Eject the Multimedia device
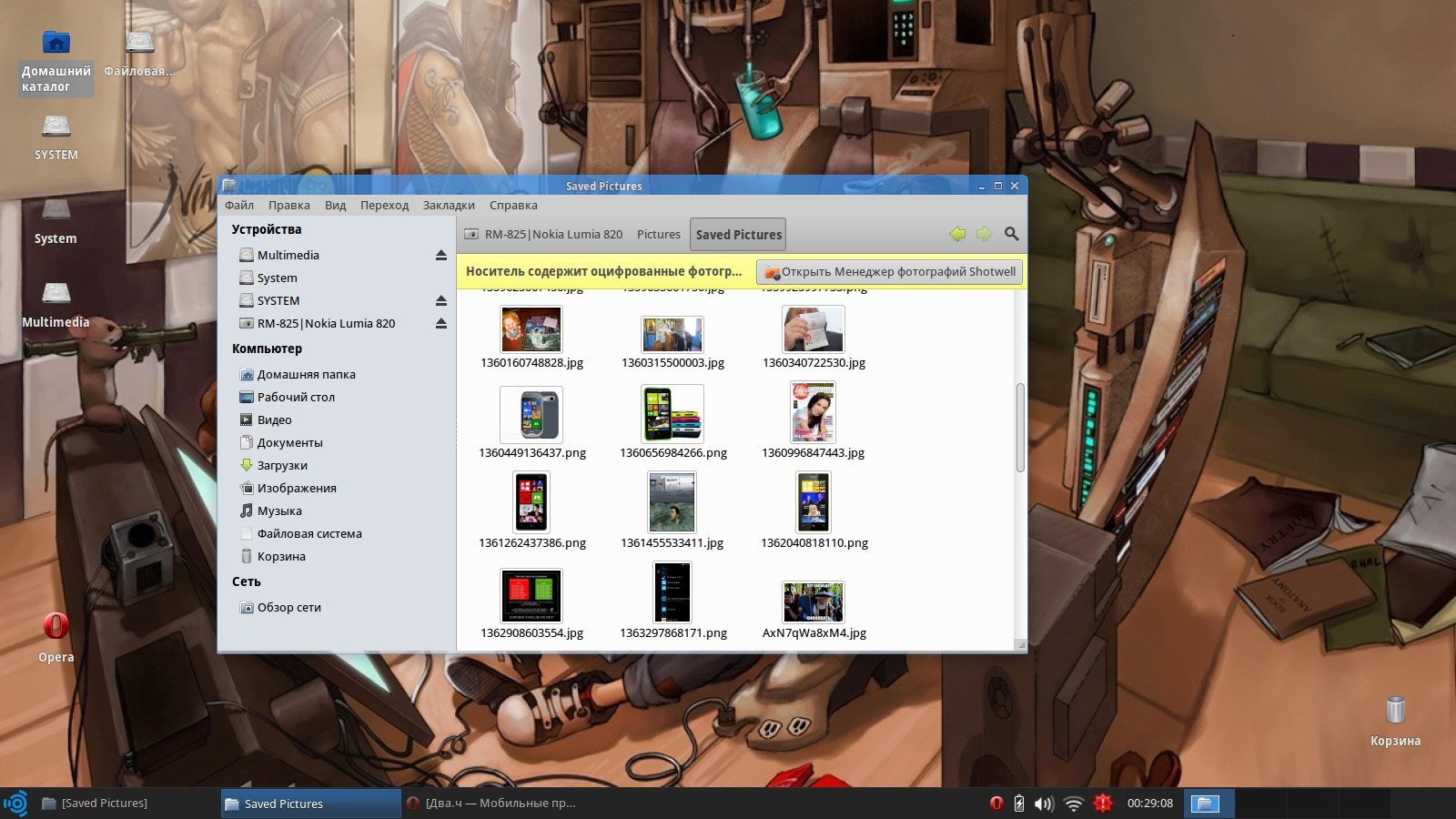 click(441, 255)
